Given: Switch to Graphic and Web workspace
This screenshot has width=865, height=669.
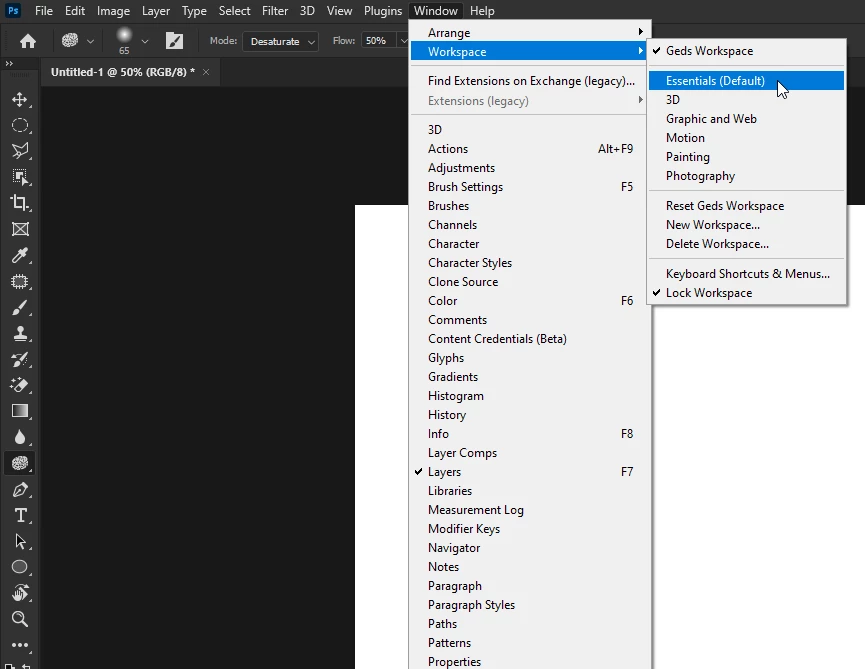Looking at the screenshot, I should coord(746,119).
